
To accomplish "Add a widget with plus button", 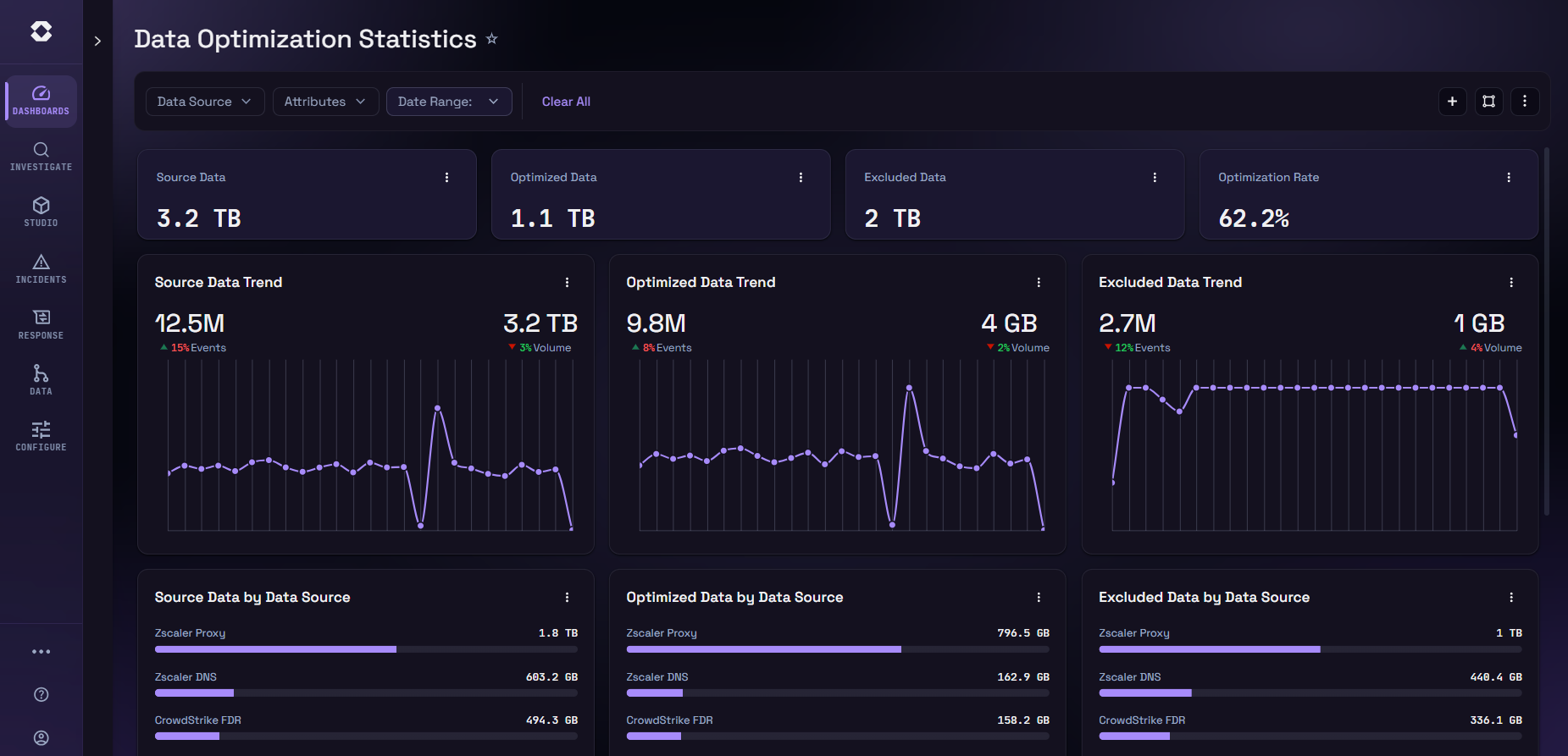I will click(x=1452, y=102).
